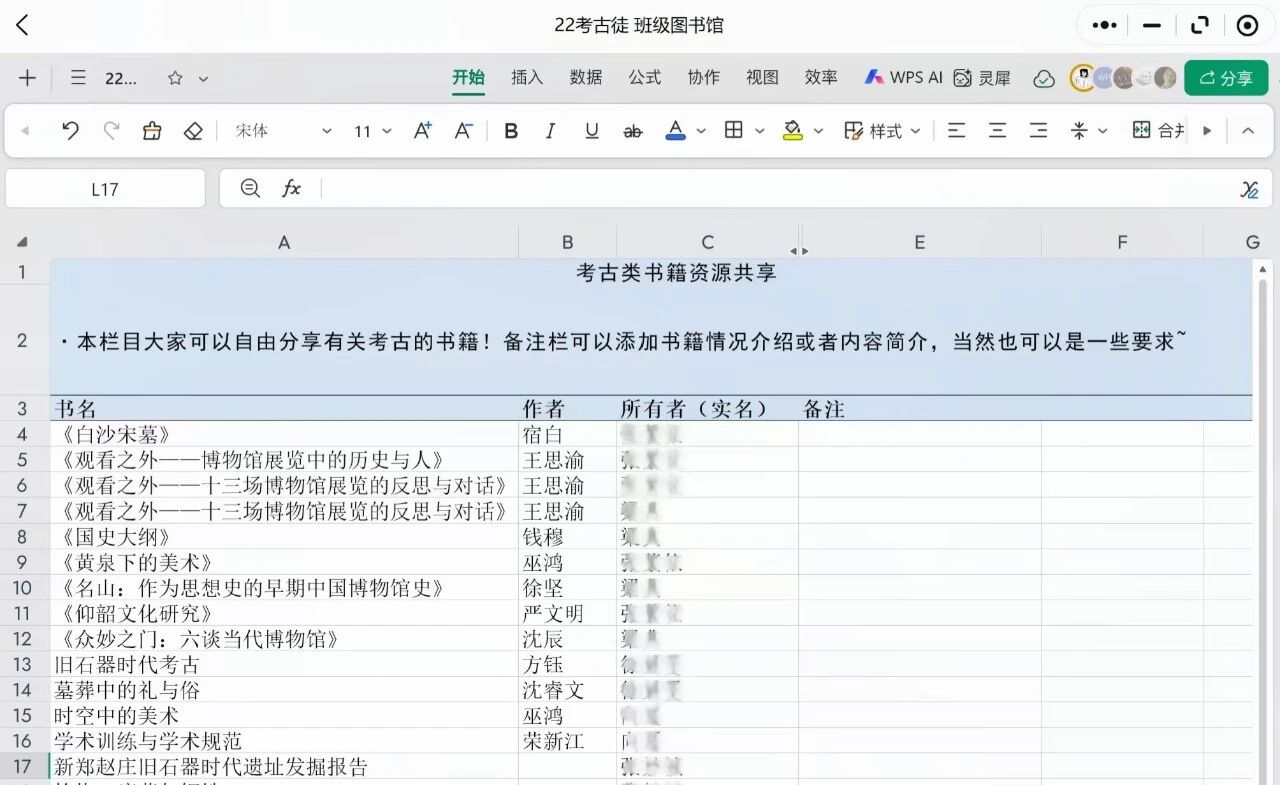Open the font size 11 dropdown
Screen dimensions: 1280x785
tap(372, 131)
